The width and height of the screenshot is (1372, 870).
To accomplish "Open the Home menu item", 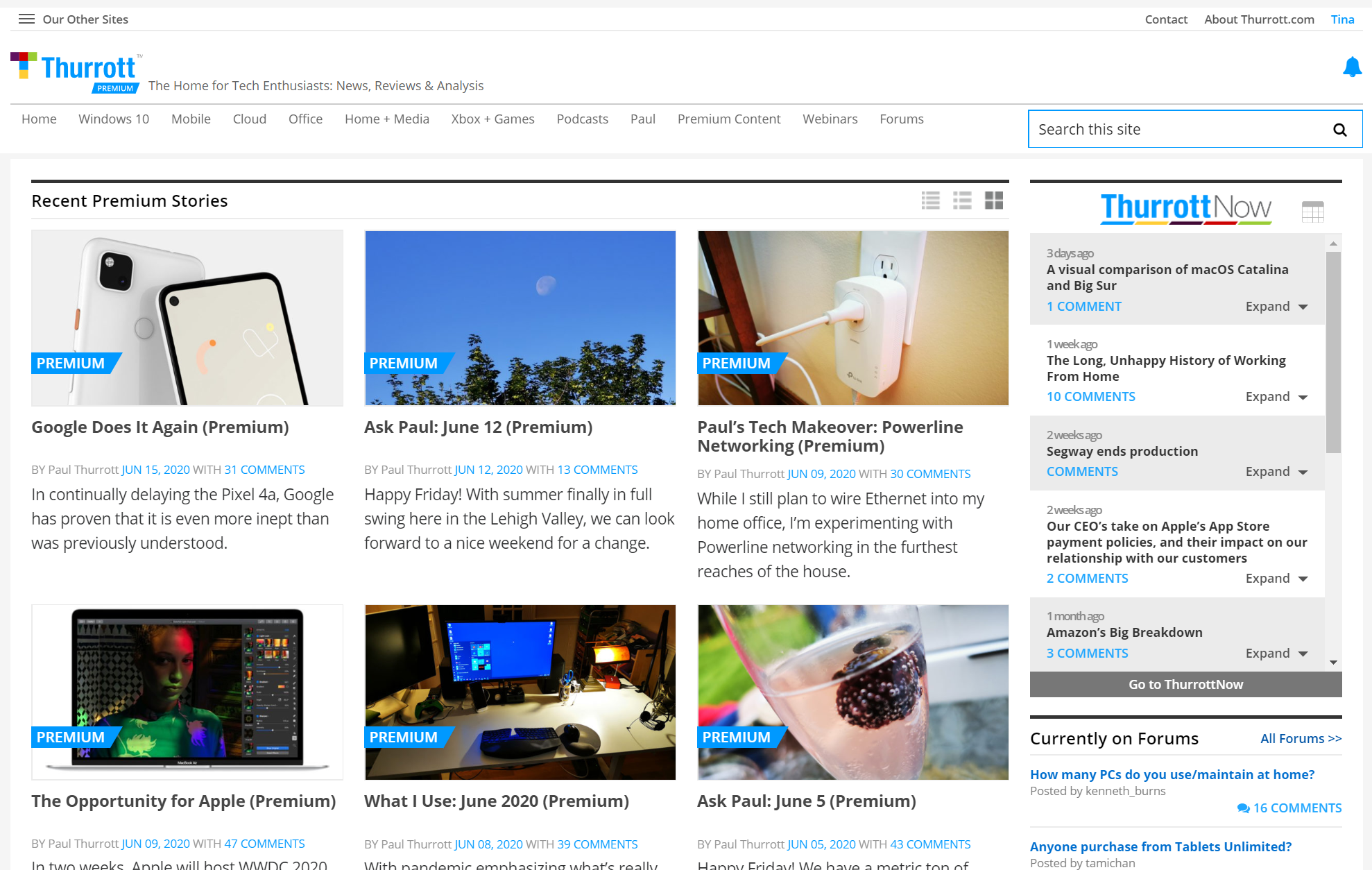I will coord(39,119).
